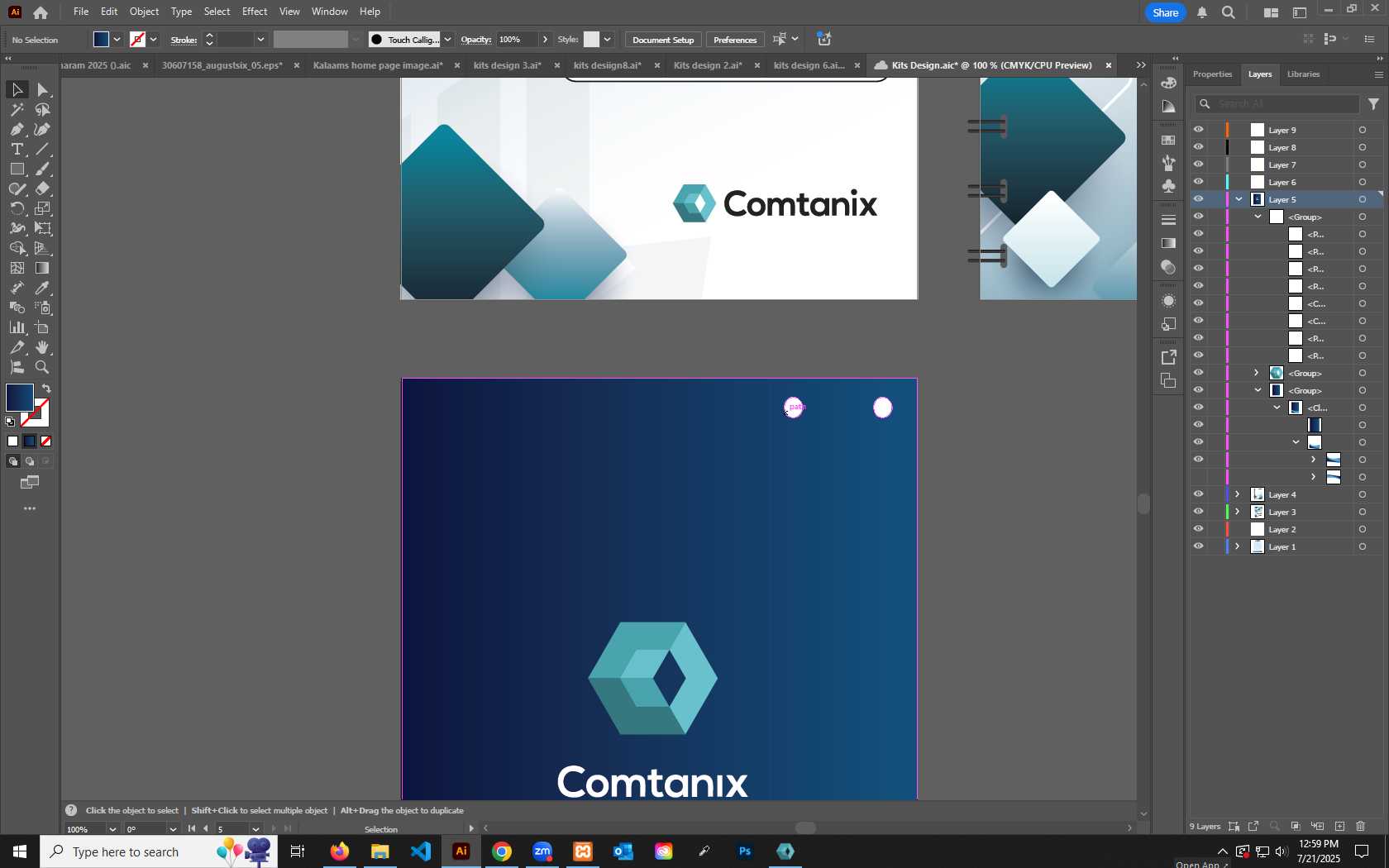Go to next artboard arrow

pos(273,829)
